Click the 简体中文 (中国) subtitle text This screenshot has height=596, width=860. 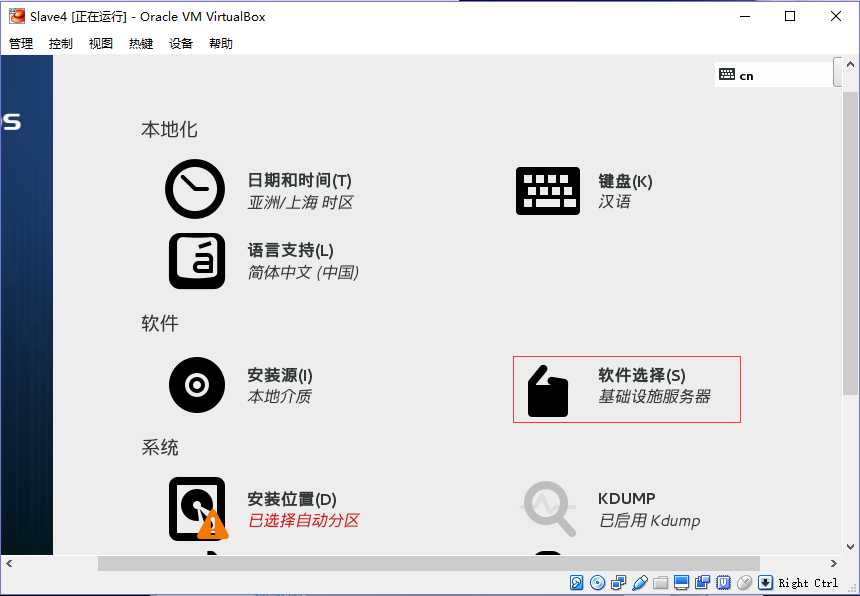(303, 273)
